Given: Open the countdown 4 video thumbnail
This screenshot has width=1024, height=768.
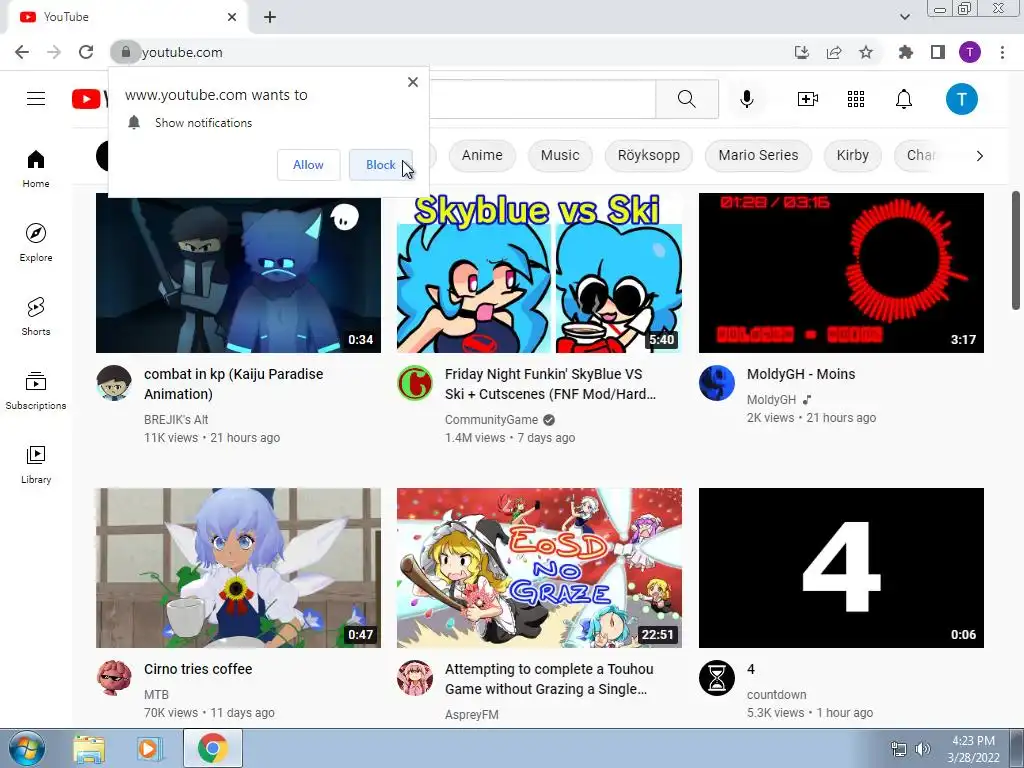Looking at the screenshot, I should coord(841,568).
